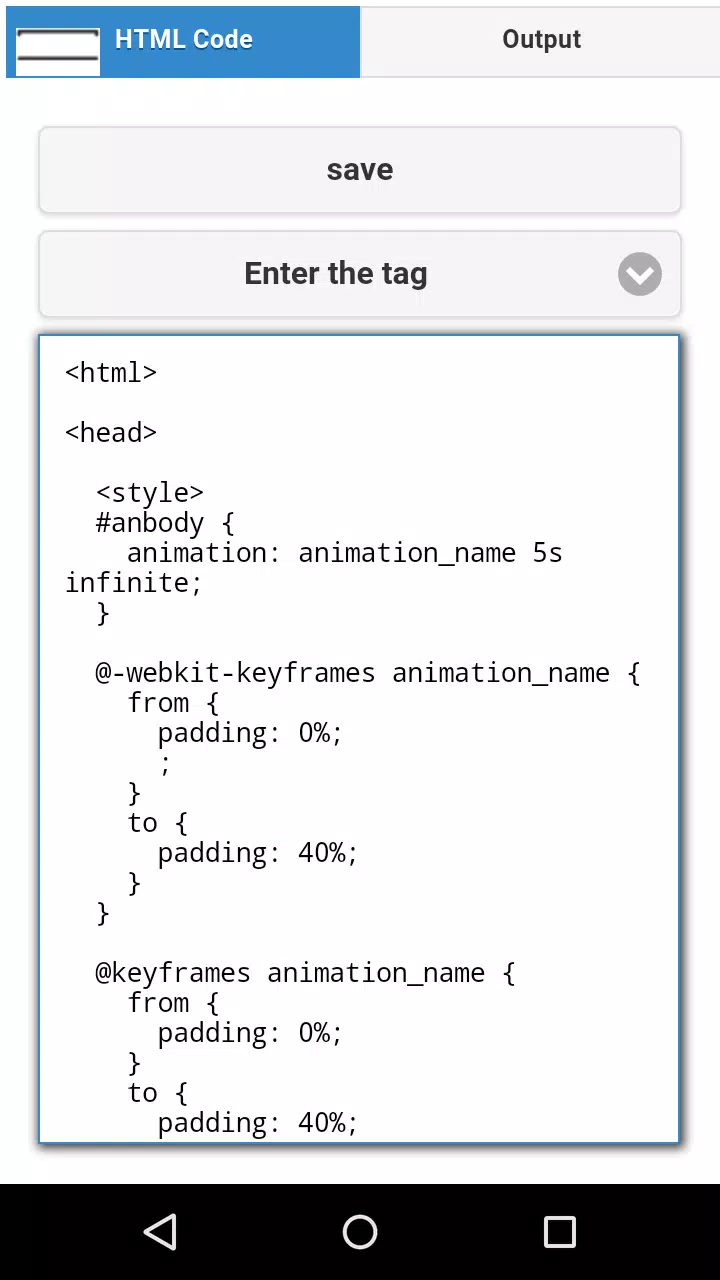The width and height of the screenshot is (720, 1280).
Task: Click the @-webkit-keyframes animation_name line
Action: (368, 673)
